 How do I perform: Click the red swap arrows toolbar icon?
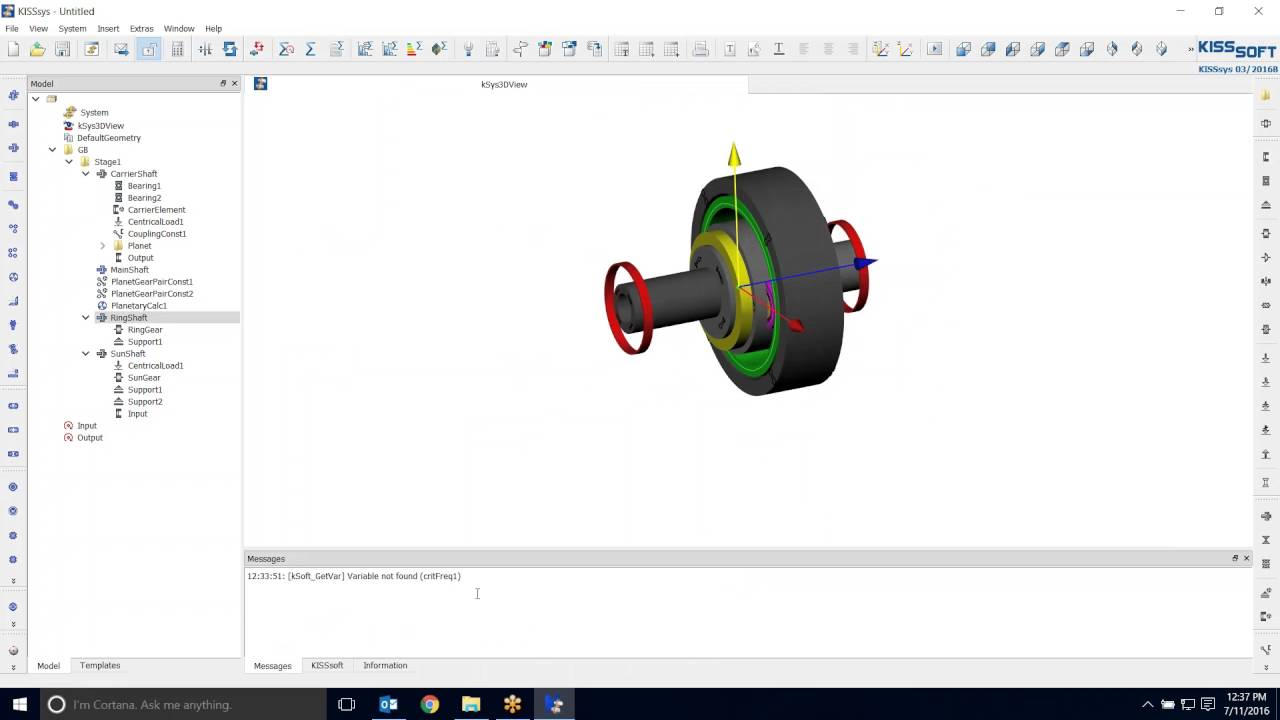257,49
